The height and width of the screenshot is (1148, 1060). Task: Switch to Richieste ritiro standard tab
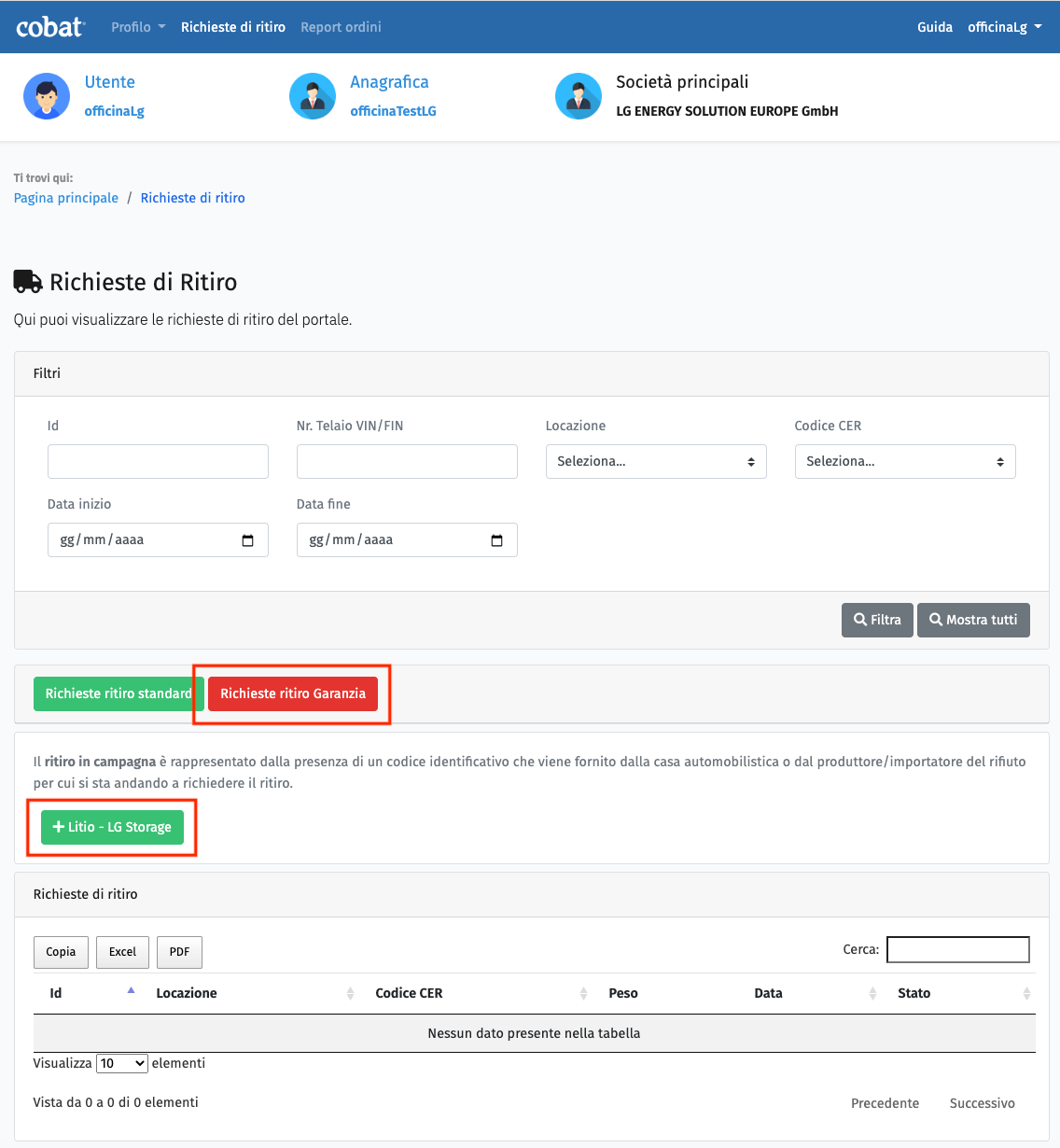point(118,693)
